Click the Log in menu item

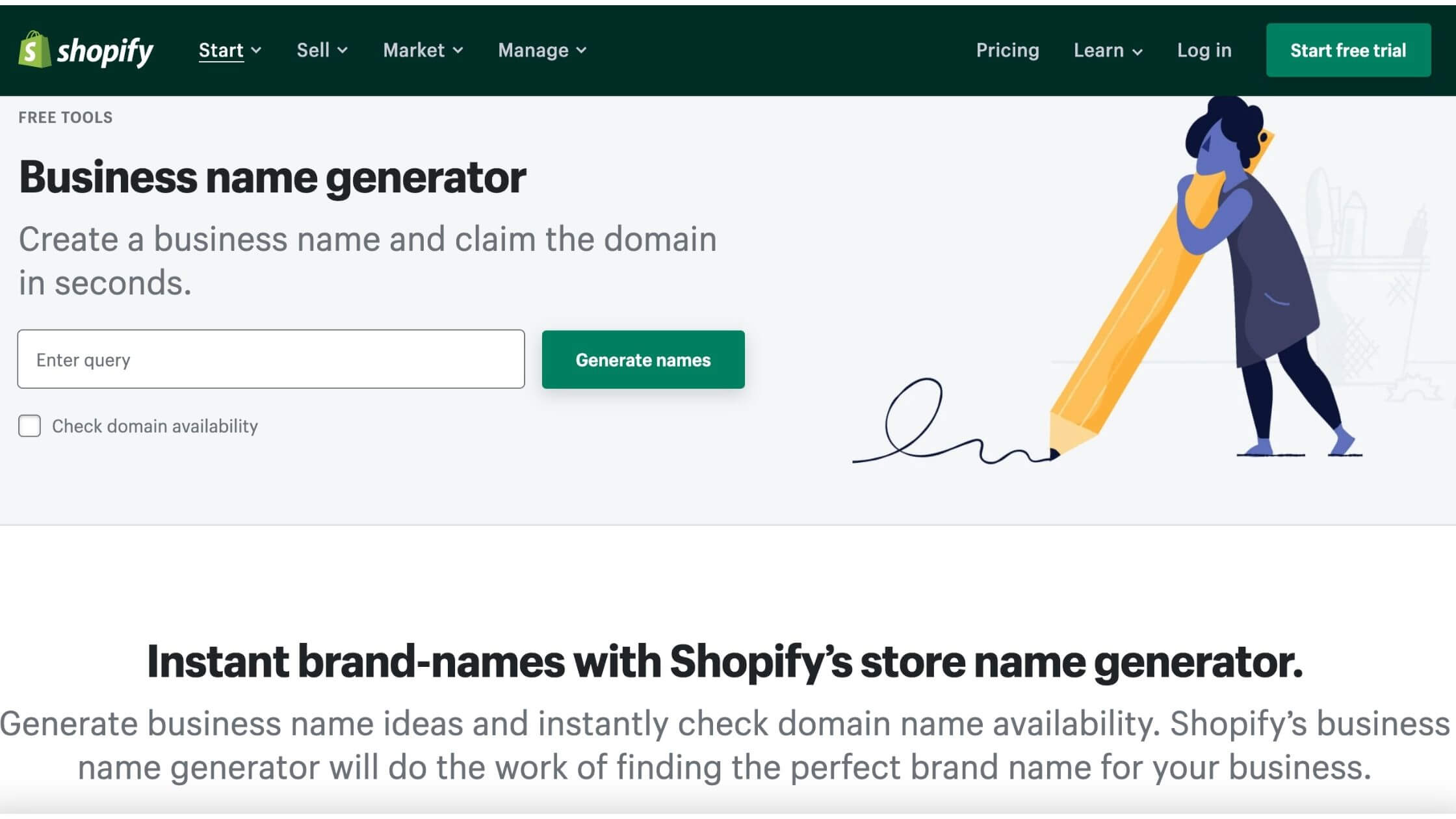point(1204,50)
